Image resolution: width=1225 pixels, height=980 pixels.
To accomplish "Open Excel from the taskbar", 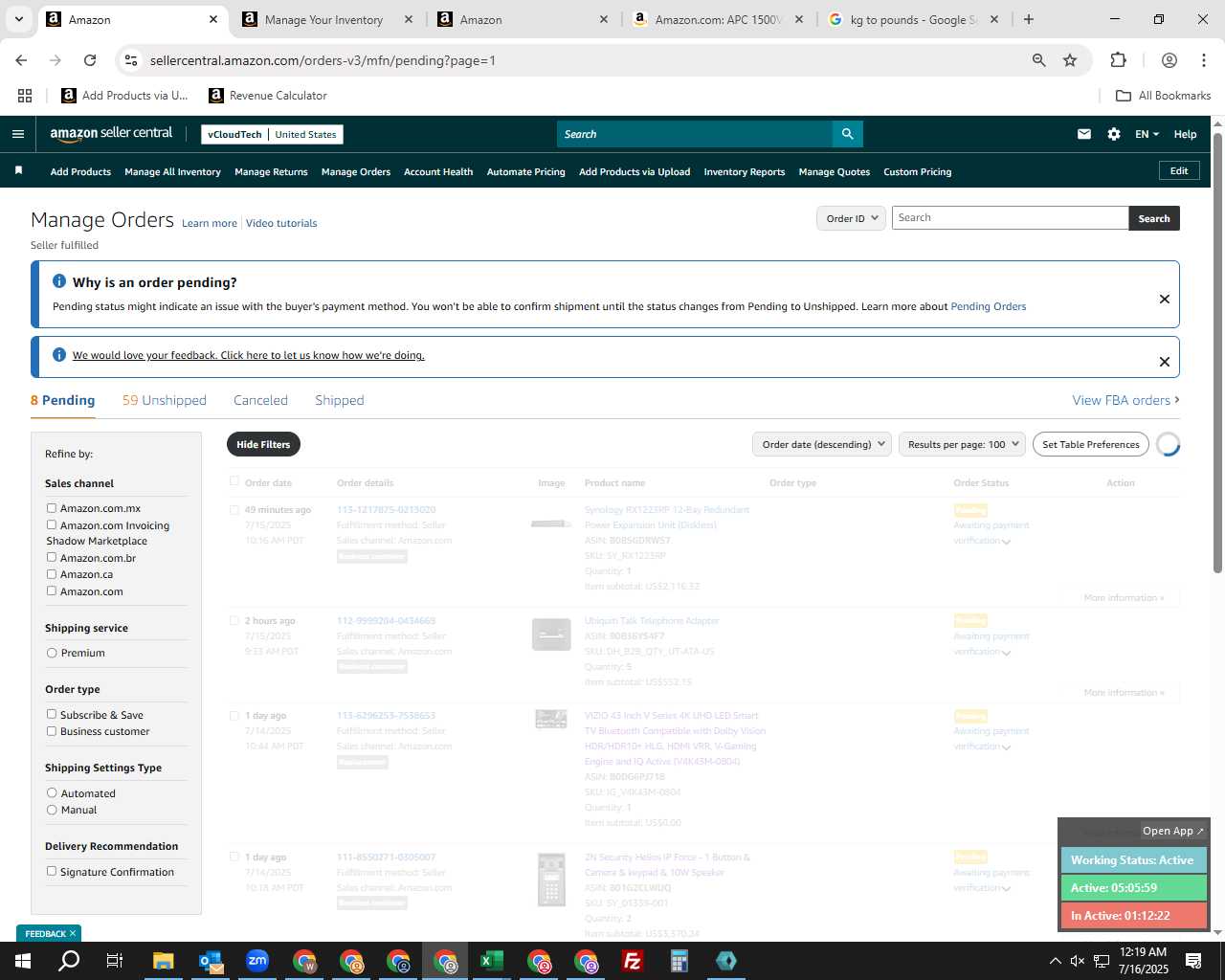I will 491,961.
